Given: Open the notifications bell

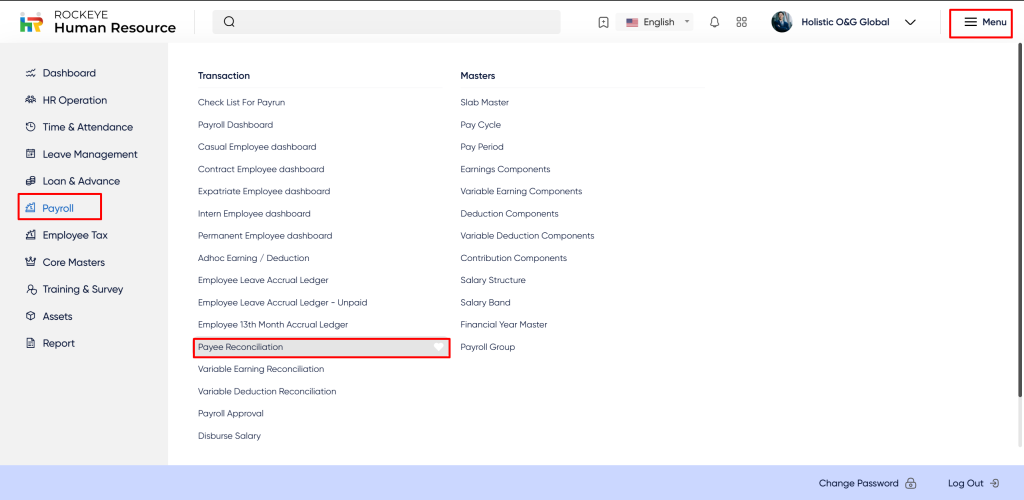Looking at the screenshot, I should click(714, 22).
